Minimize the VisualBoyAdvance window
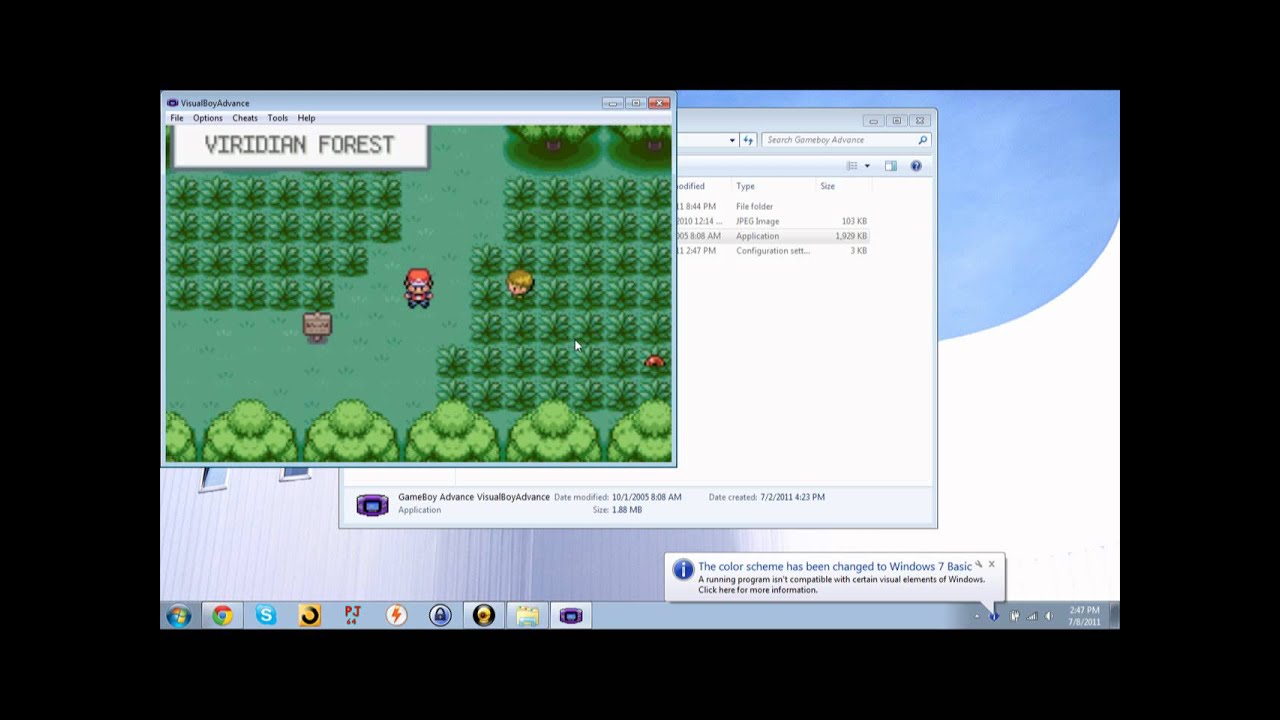The height and width of the screenshot is (720, 1280). click(612, 103)
